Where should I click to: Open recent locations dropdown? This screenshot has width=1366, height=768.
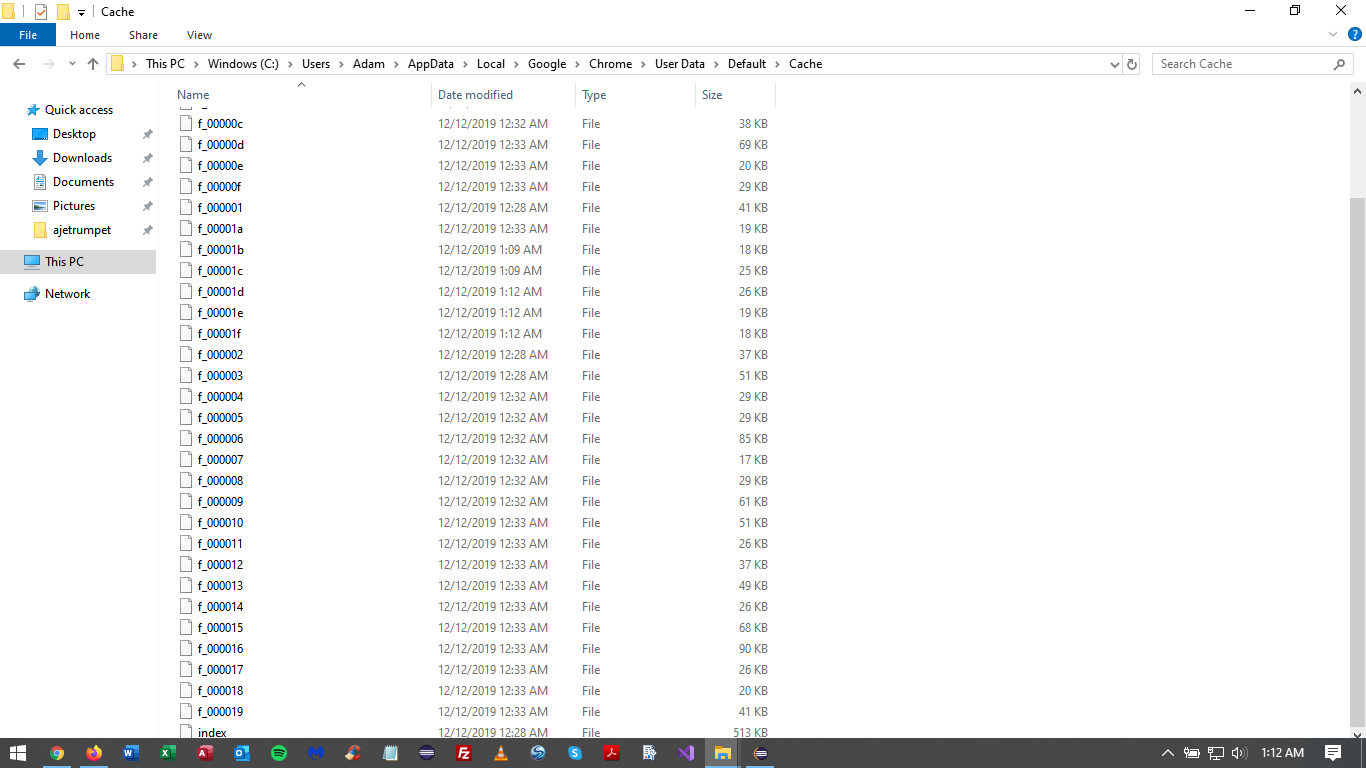coord(72,64)
